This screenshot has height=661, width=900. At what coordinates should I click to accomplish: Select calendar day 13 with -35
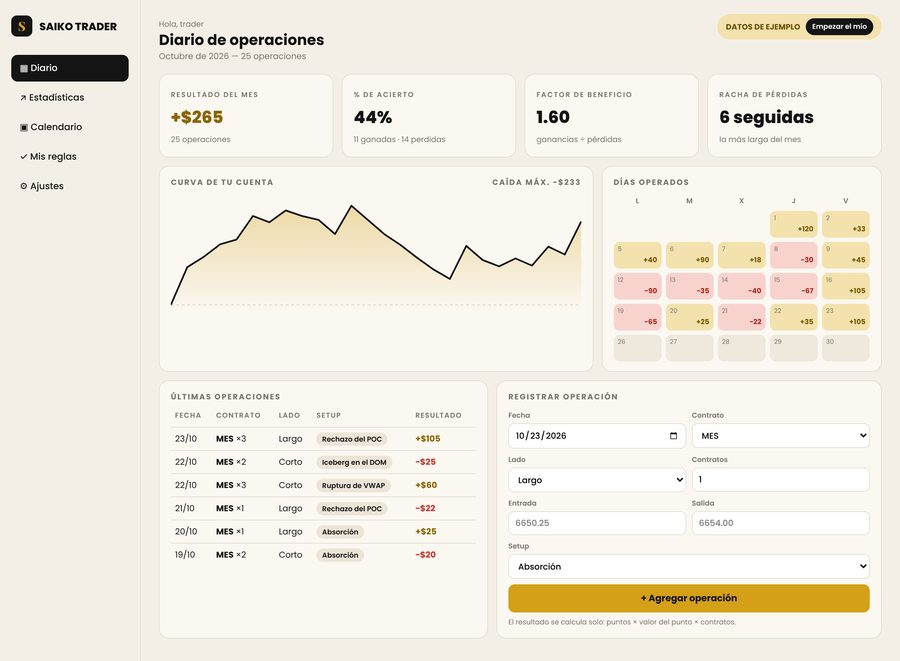click(690, 286)
